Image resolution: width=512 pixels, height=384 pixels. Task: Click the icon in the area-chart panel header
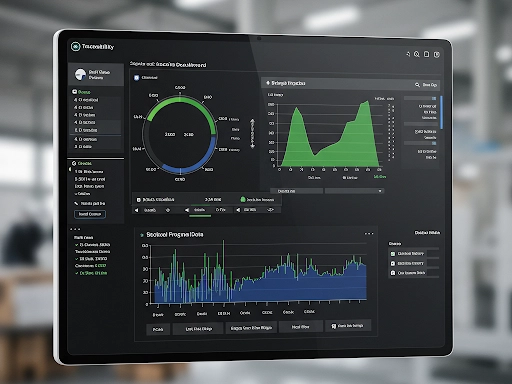(x=267, y=83)
